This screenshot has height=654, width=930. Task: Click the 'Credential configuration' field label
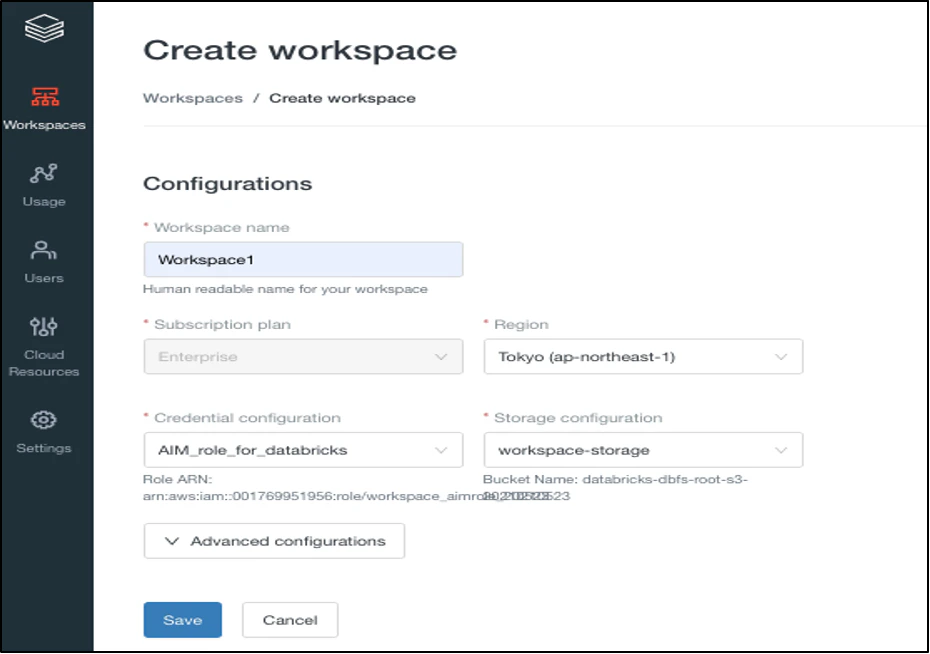point(247,418)
